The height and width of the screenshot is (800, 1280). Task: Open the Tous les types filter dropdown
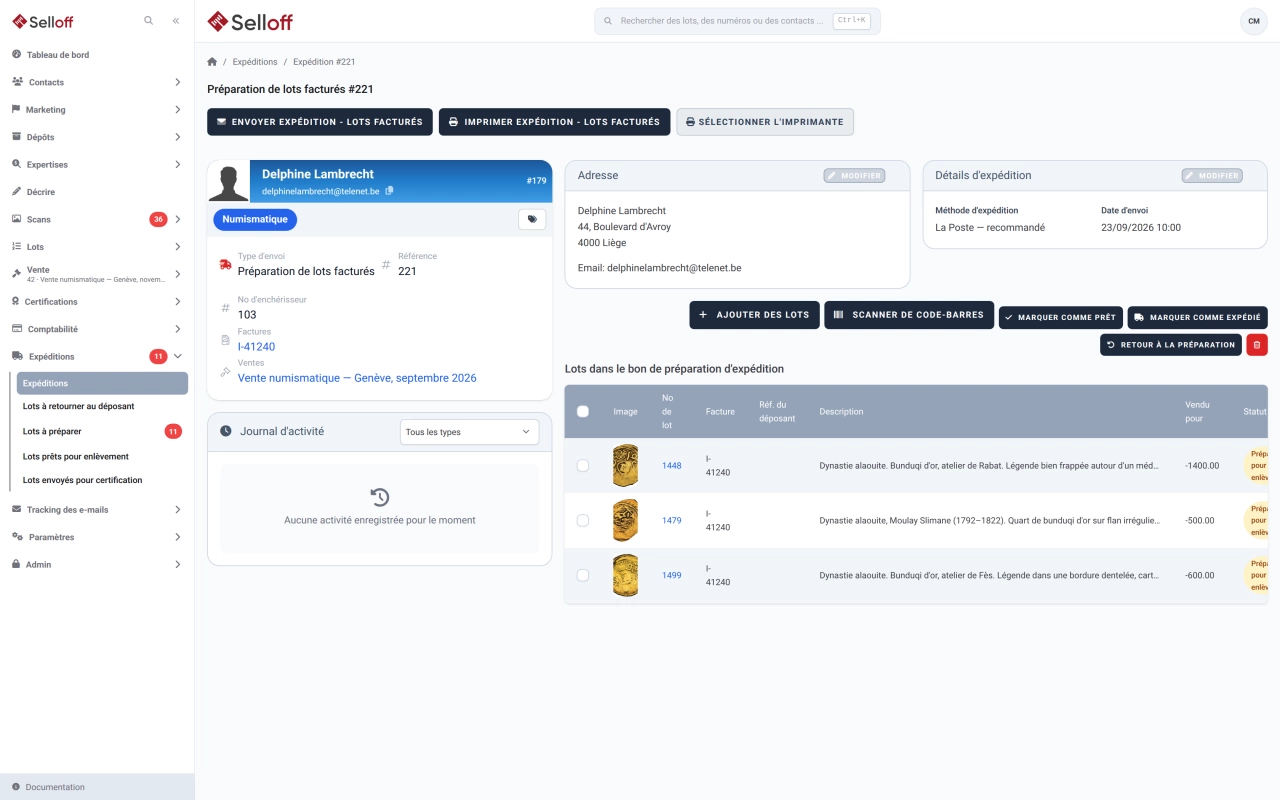click(x=469, y=432)
